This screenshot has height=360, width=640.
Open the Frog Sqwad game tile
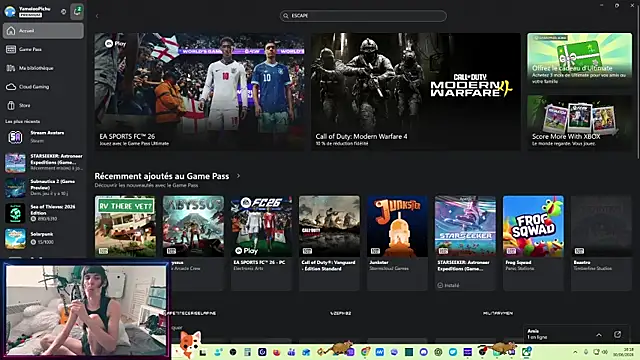(x=533, y=243)
